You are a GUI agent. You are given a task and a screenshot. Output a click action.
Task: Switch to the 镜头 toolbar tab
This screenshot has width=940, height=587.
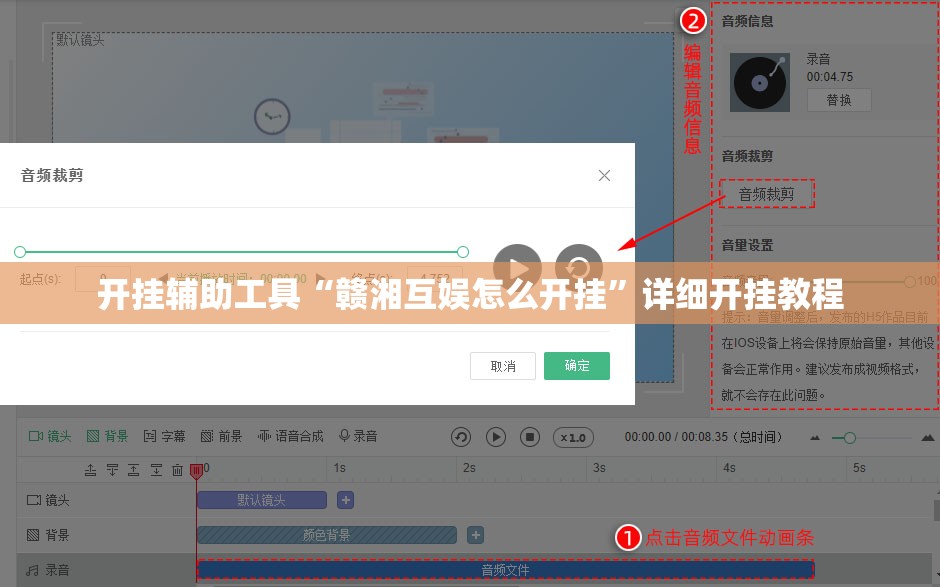tap(50, 436)
